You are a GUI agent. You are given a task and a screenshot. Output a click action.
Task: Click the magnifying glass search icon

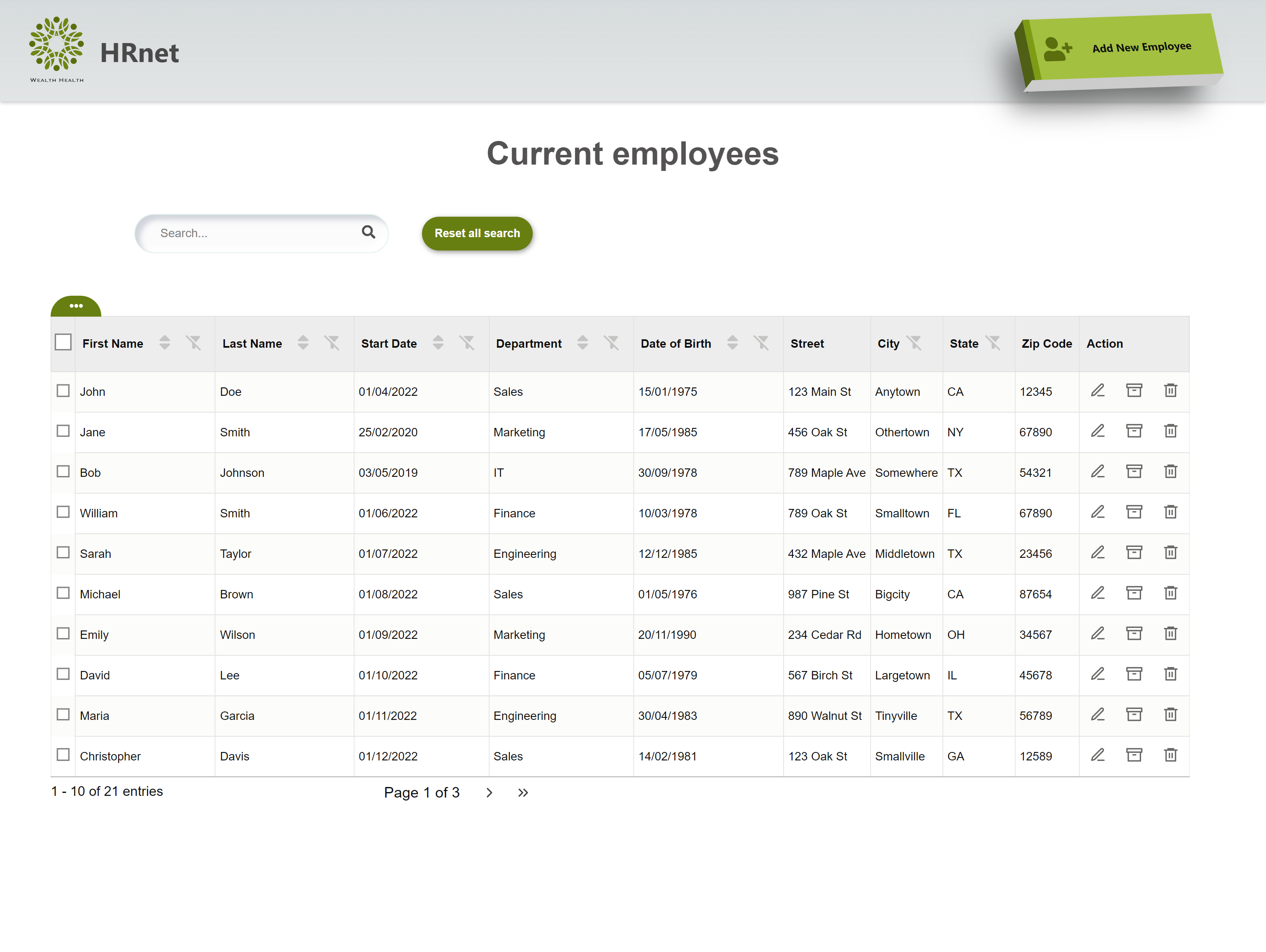click(x=368, y=232)
